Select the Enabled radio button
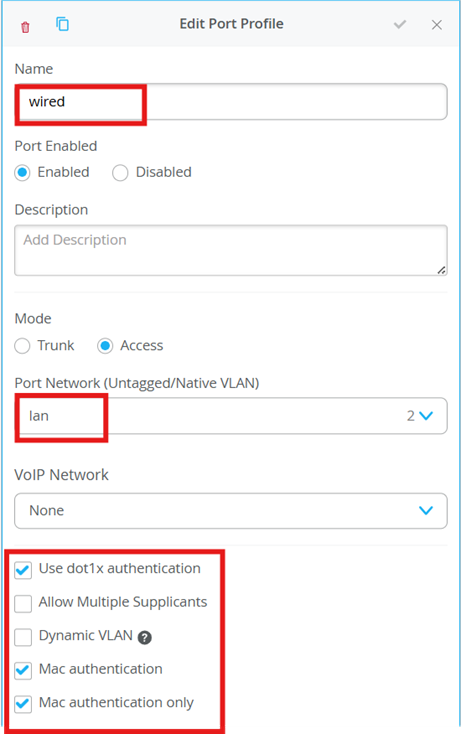The width and height of the screenshot is (461, 734). [x=22, y=173]
